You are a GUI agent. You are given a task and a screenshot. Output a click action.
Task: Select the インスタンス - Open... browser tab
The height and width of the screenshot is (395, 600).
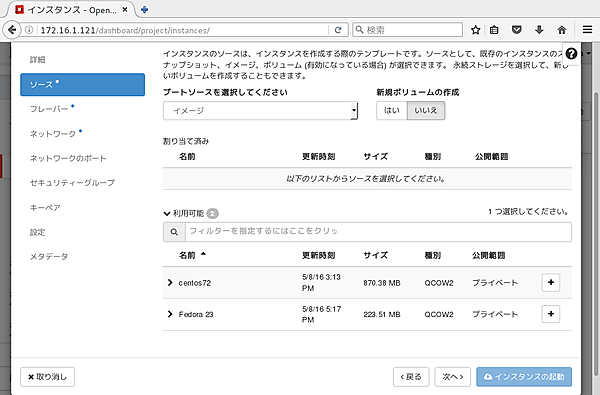[72, 10]
